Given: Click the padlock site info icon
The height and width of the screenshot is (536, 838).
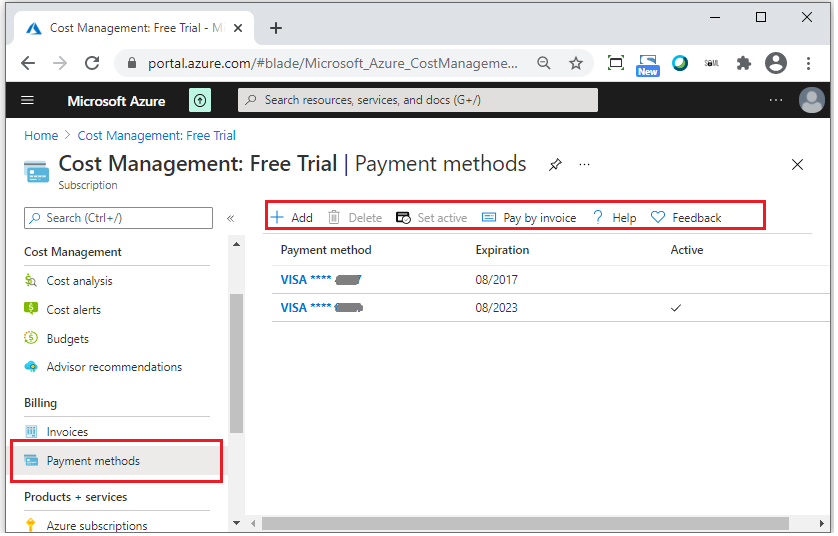Looking at the screenshot, I should pos(132,64).
